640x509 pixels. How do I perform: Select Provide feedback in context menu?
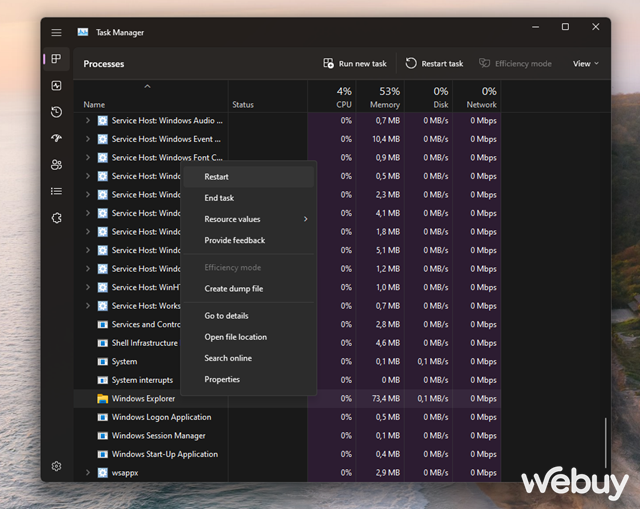click(x=249, y=240)
